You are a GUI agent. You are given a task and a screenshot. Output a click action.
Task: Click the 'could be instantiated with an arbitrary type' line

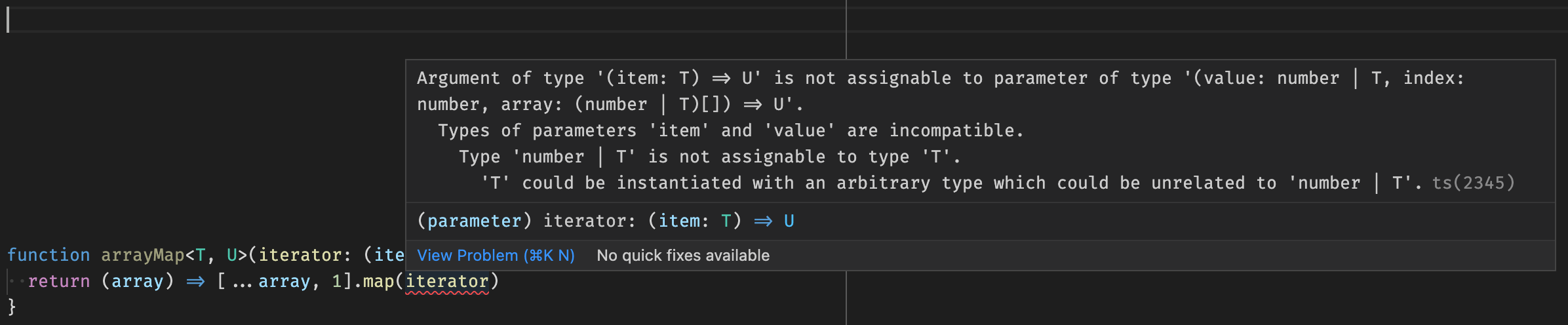[x=952, y=183]
